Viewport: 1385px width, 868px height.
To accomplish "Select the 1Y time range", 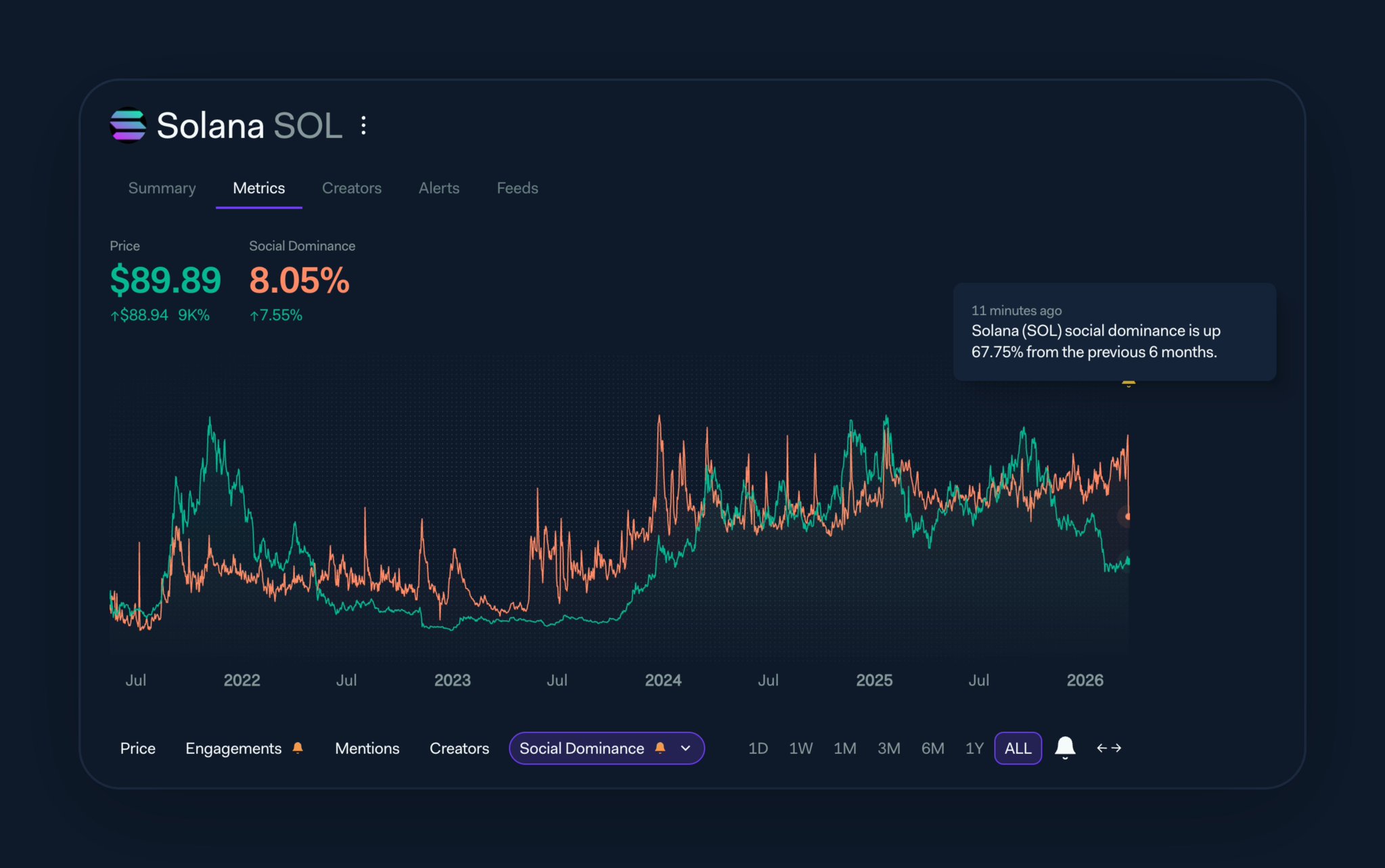I will coord(974,748).
